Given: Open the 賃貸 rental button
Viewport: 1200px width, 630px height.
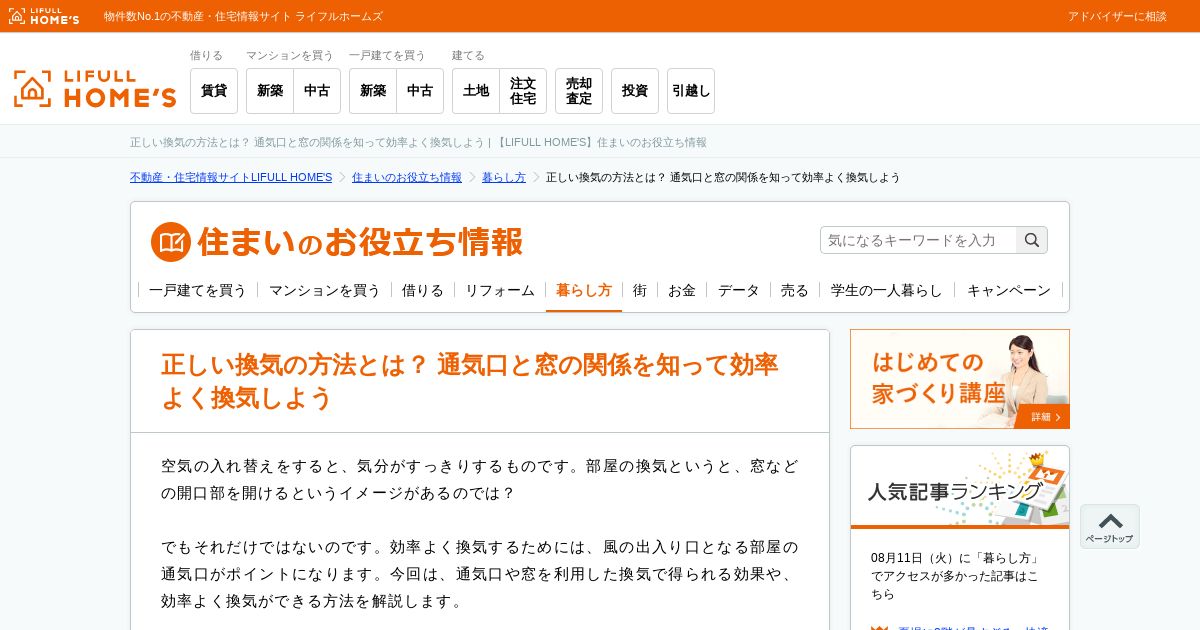Looking at the screenshot, I should [214, 91].
